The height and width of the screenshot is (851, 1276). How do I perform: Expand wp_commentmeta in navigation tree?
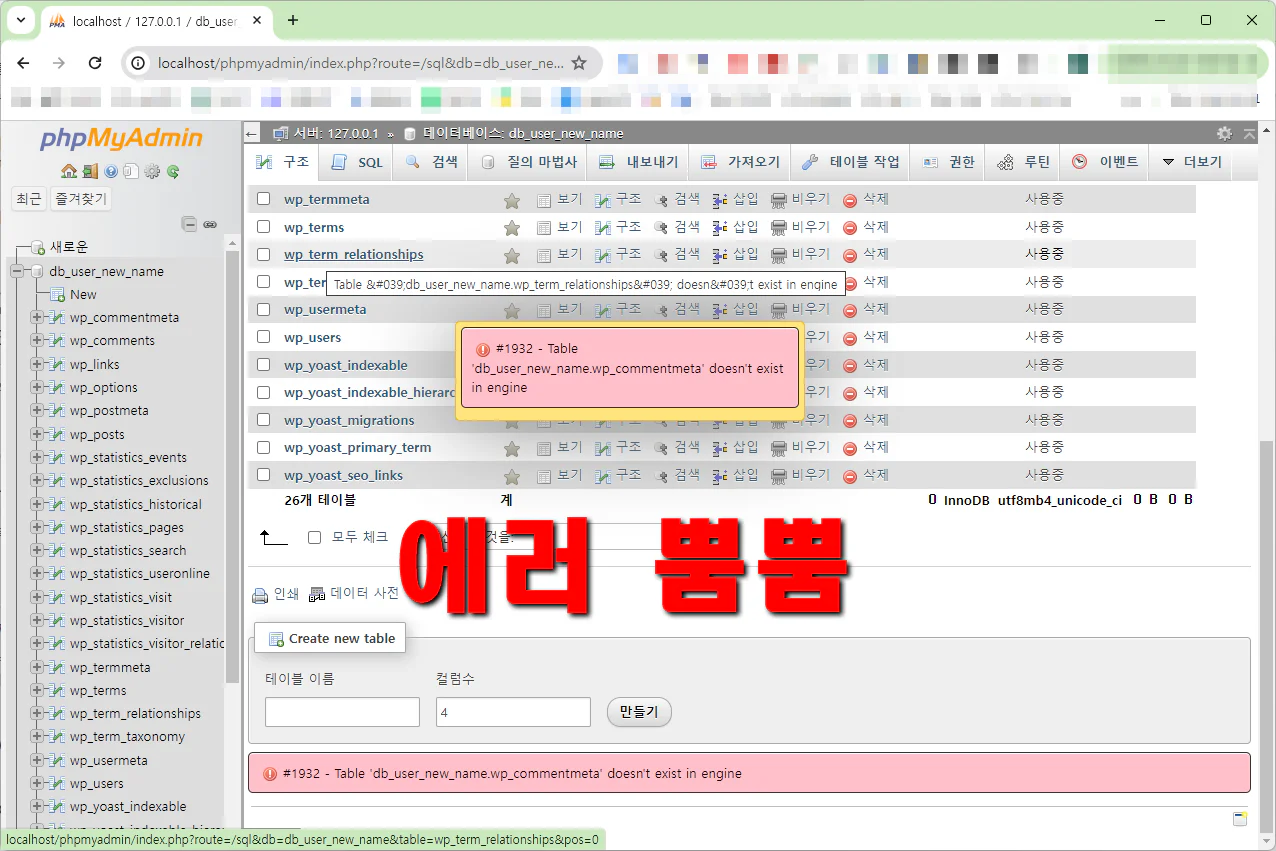pyautogui.click(x=37, y=317)
